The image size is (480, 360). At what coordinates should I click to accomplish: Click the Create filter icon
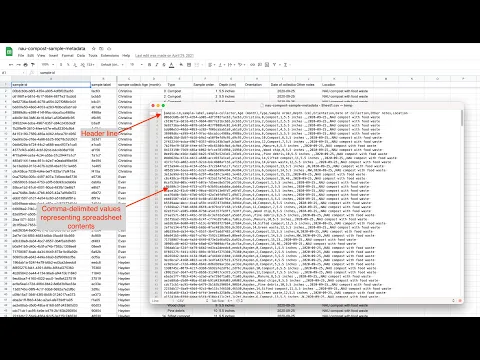(x=275, y=65)
